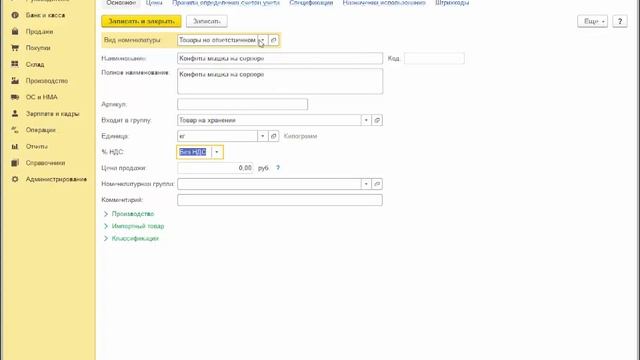Open the Единица dropdown arrow

tap(263, 136)
